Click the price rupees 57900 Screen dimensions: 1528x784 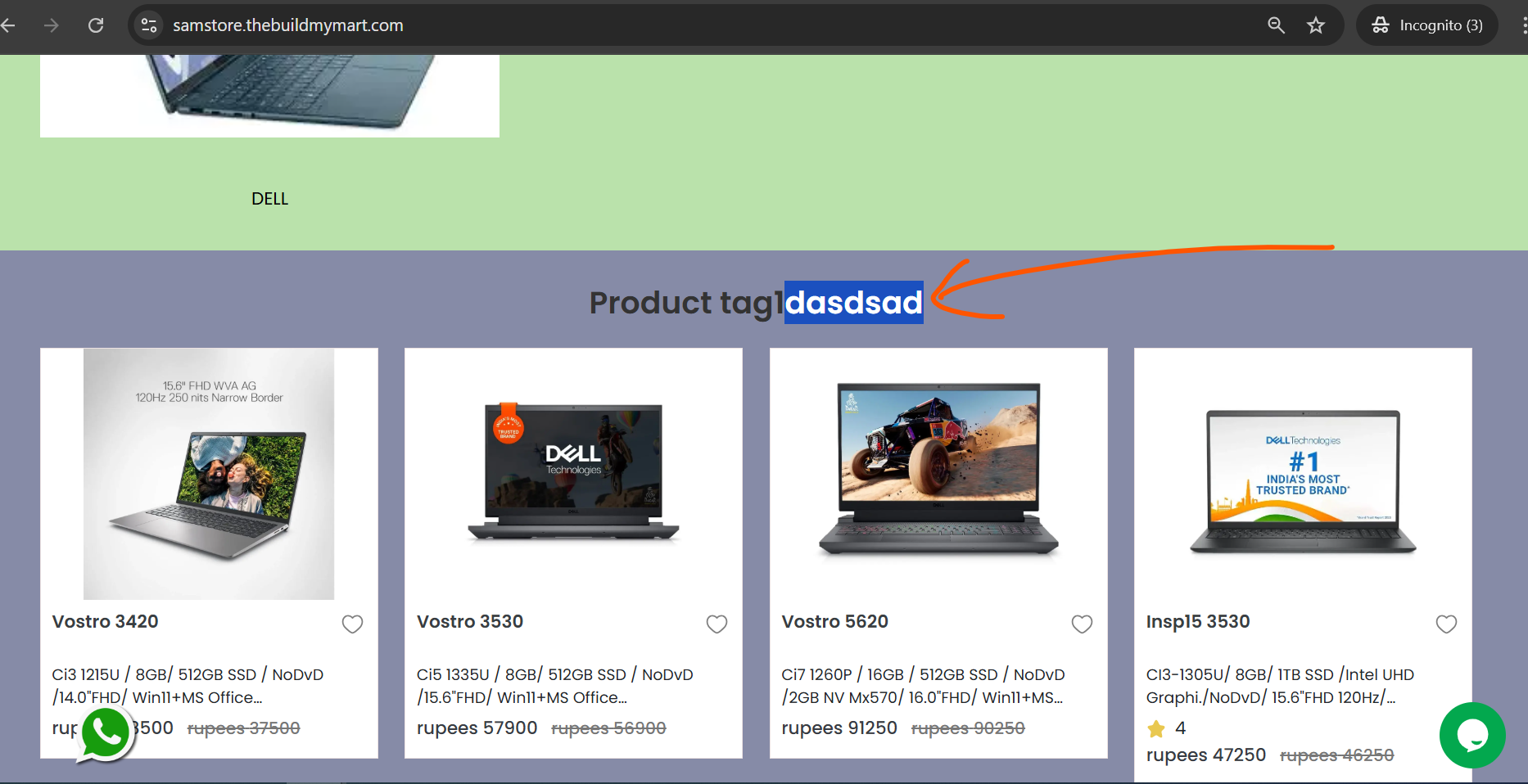click(477, 728)
